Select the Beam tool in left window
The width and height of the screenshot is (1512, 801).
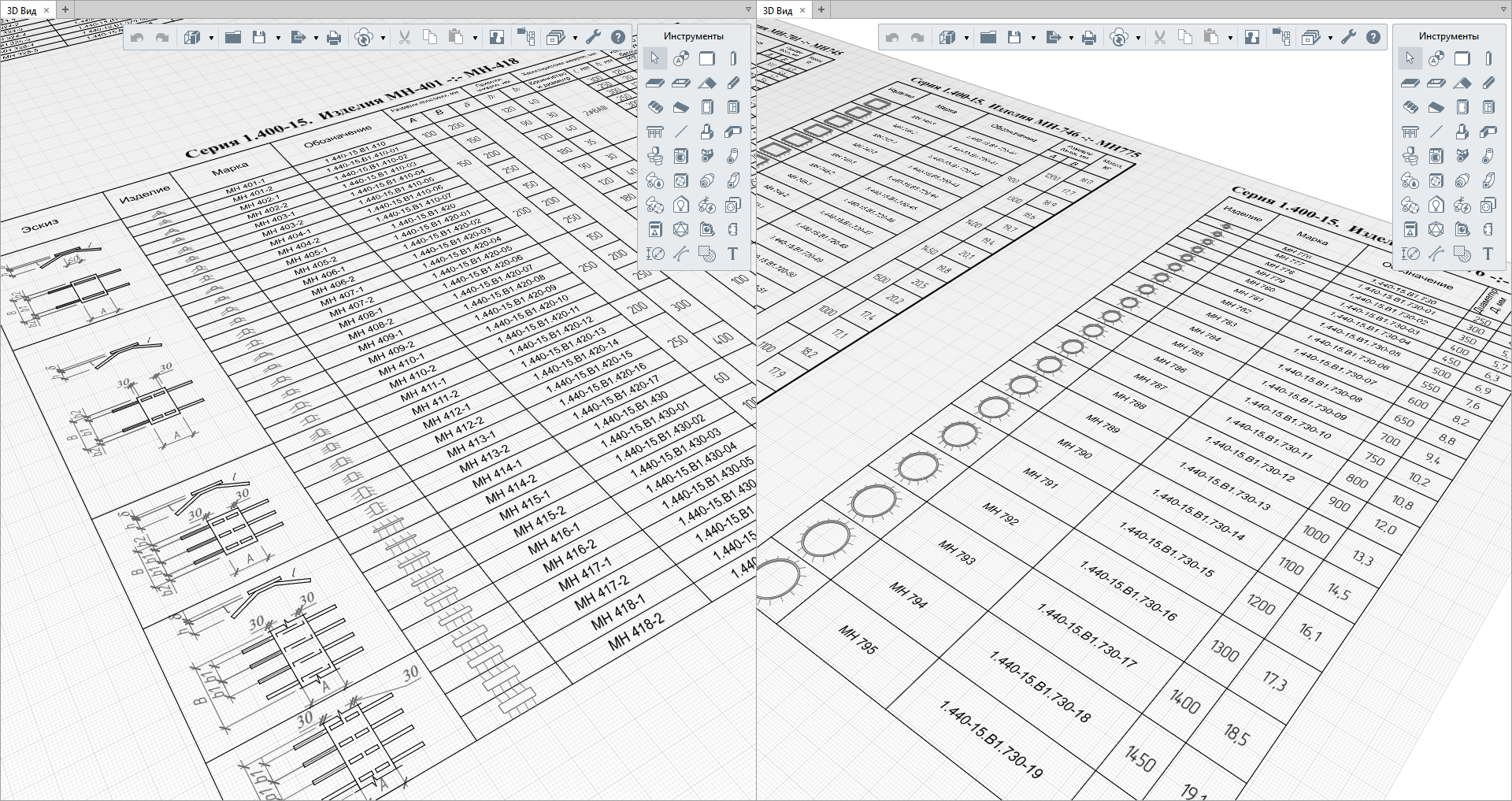click(x=733, y=83)
